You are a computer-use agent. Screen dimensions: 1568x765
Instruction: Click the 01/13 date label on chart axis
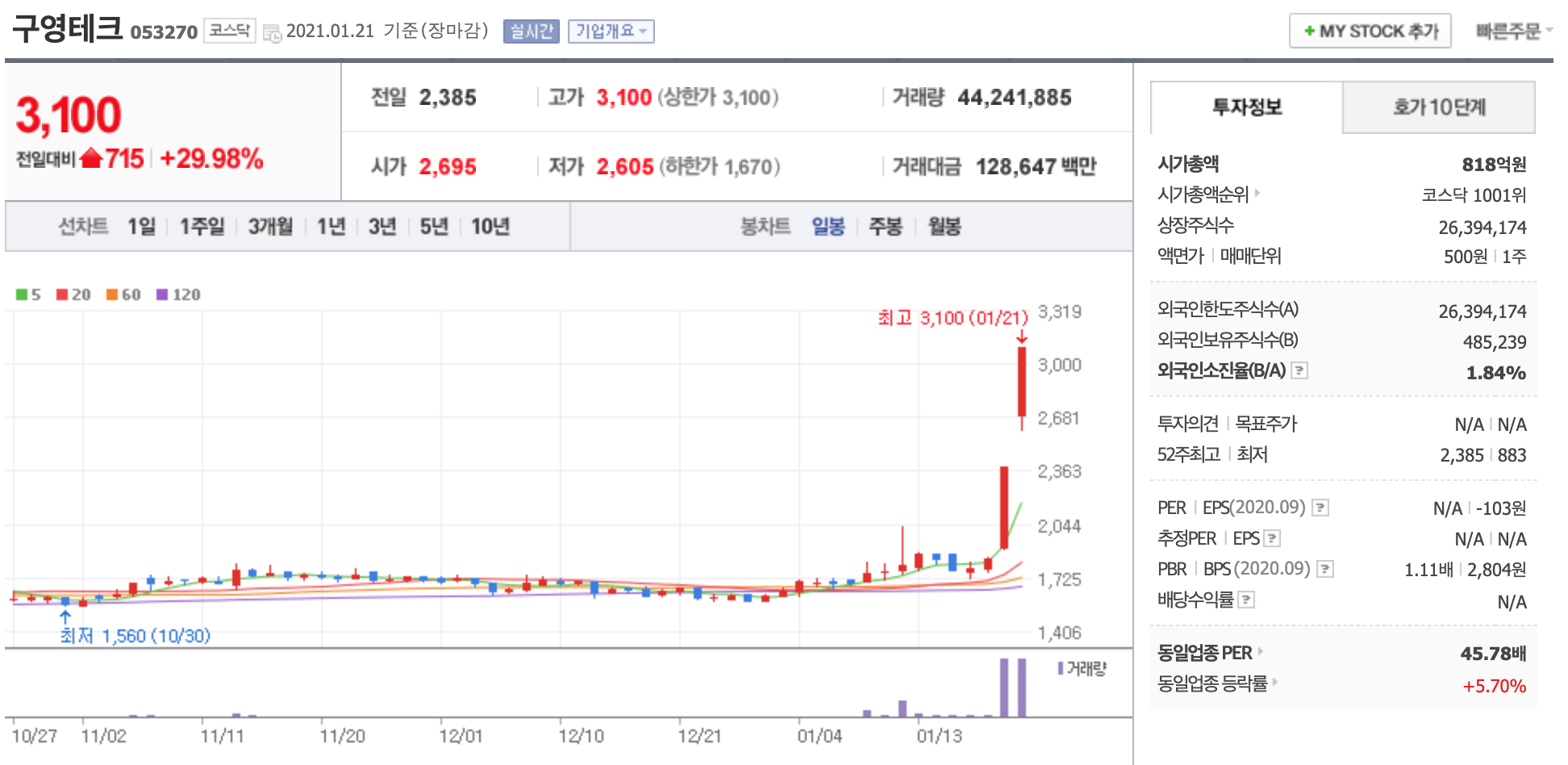click(x=939, y=736)
